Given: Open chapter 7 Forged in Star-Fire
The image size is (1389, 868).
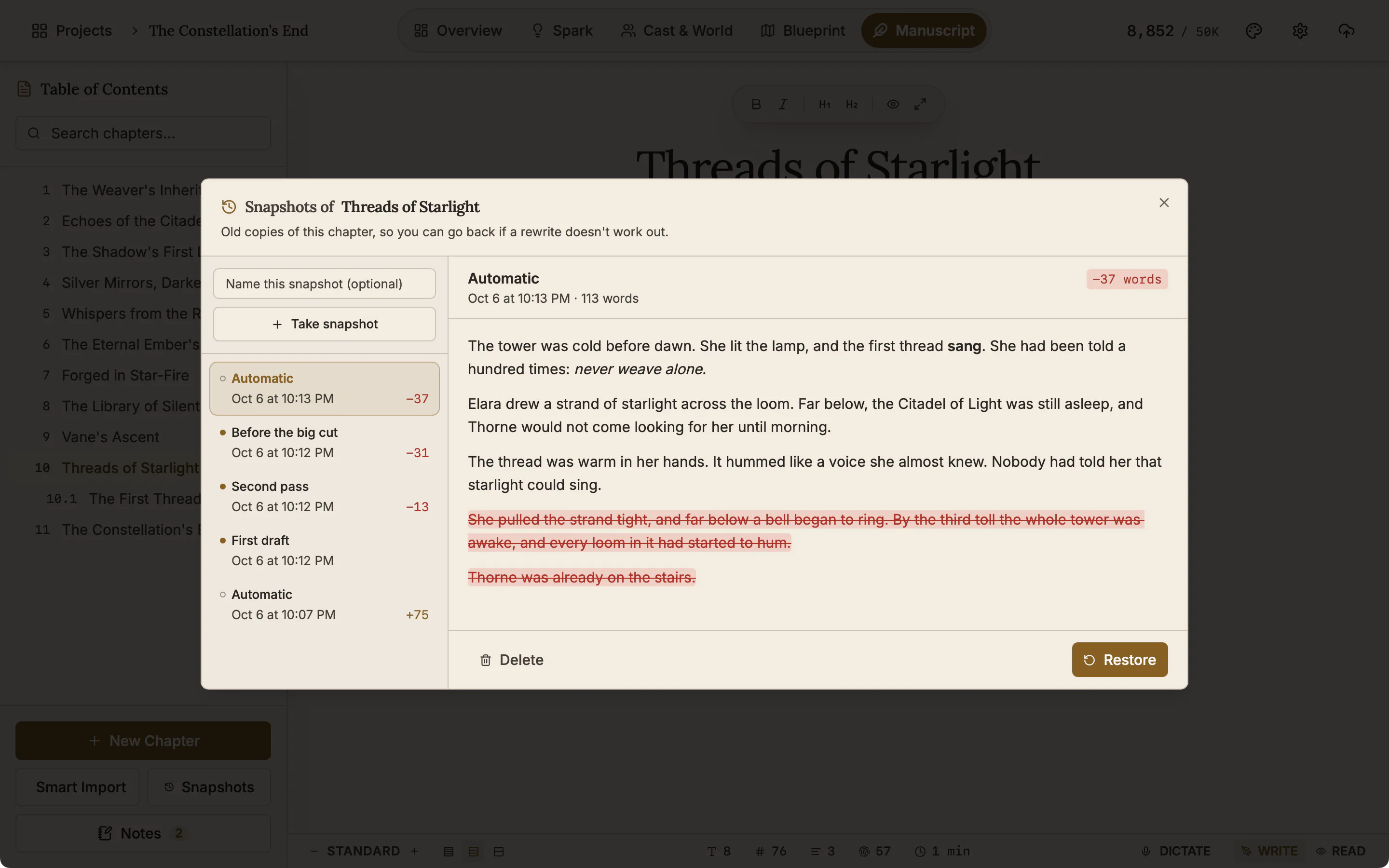Looking at the screenshot, I should [x=125, y=375].
